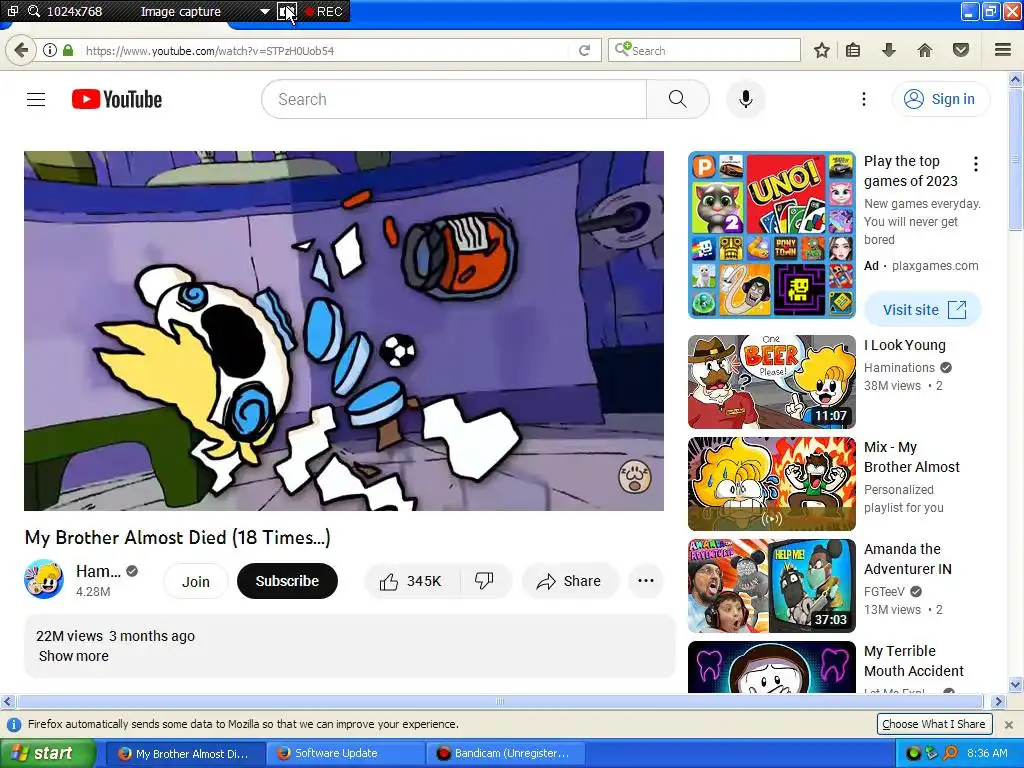
Task: Click channel watermark in video corner
Action: point(635,475)
